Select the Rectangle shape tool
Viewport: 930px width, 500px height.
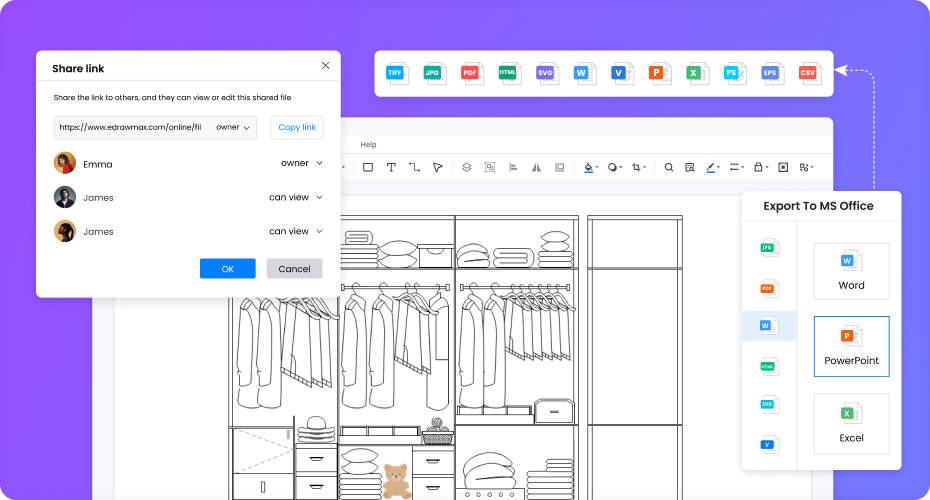367,167
